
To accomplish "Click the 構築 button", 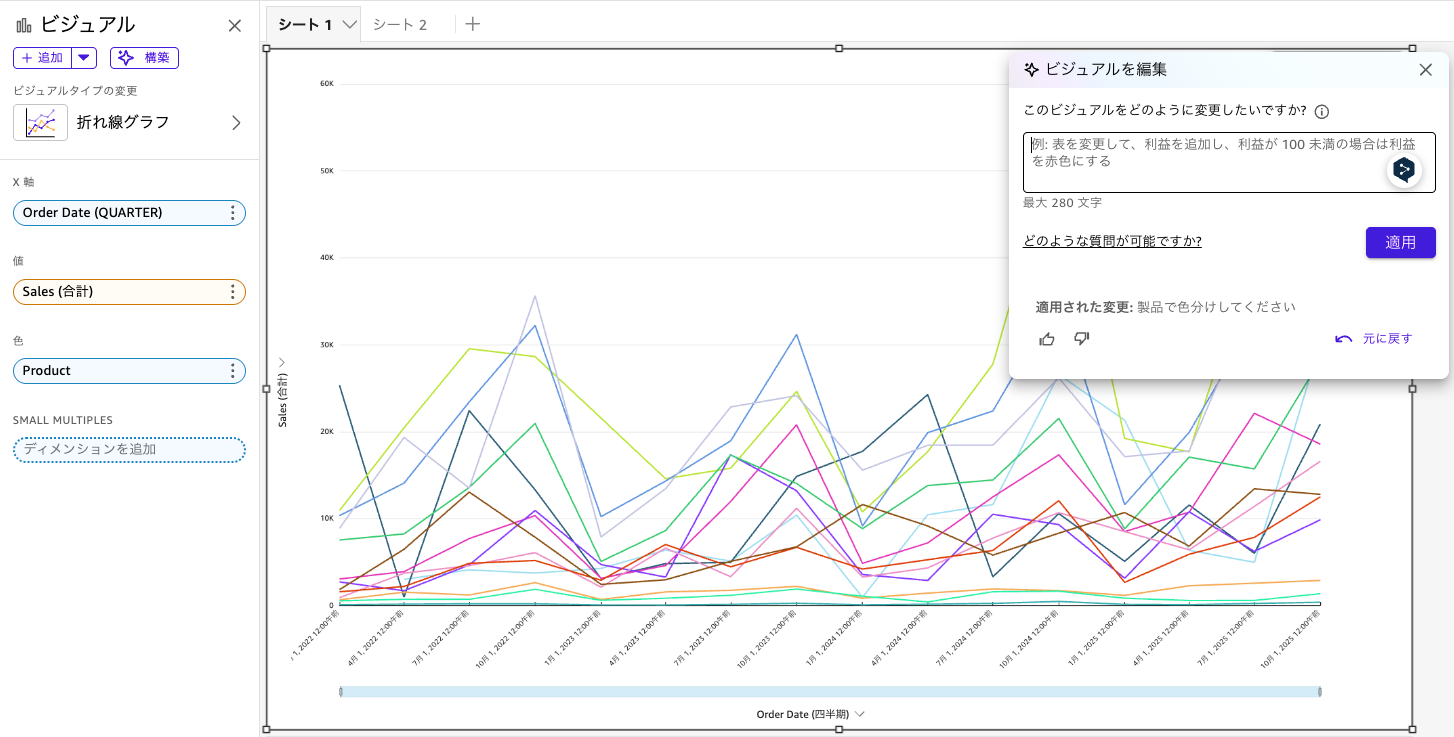I will point(145,58).
